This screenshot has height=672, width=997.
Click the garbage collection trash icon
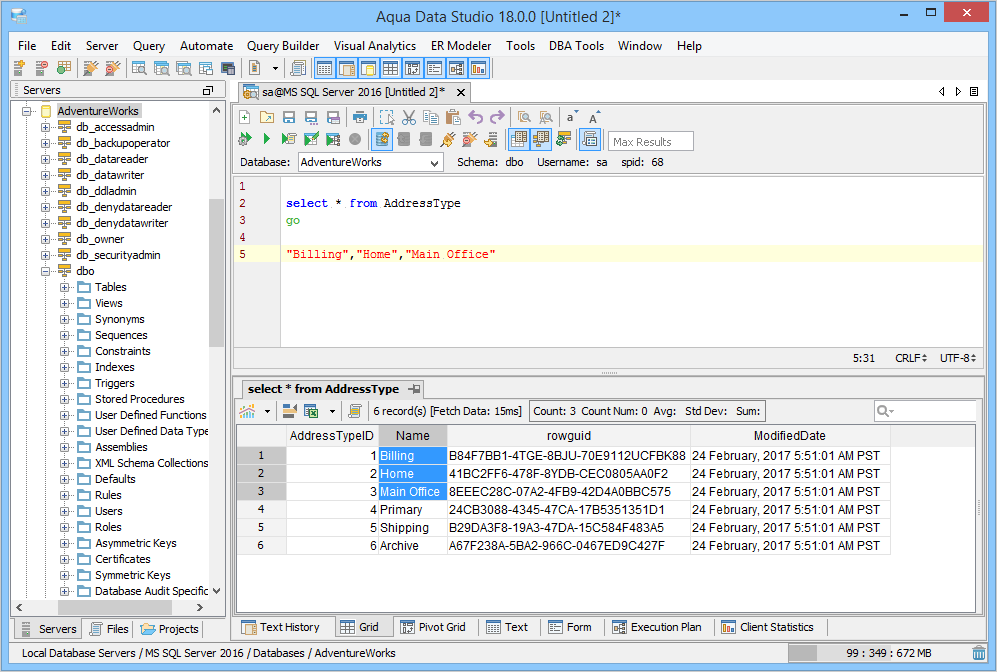coord(978,653)
